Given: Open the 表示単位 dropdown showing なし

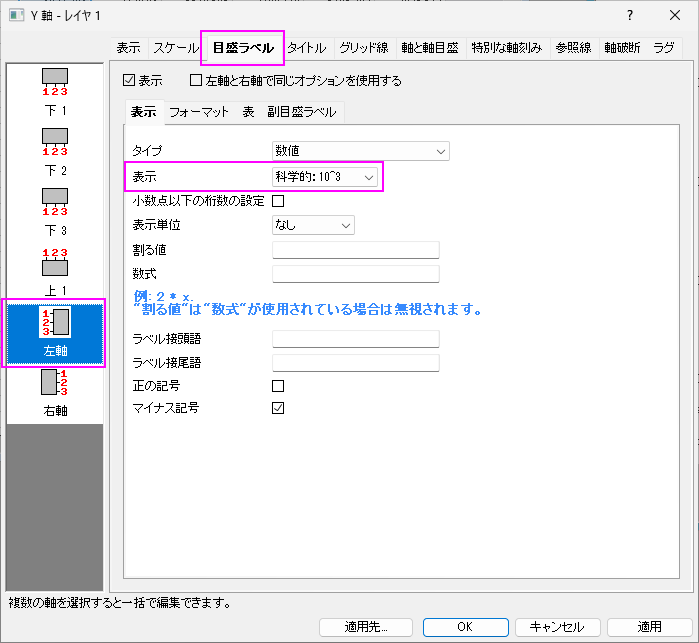Looking at the screenshot, I should coord(313,225).
